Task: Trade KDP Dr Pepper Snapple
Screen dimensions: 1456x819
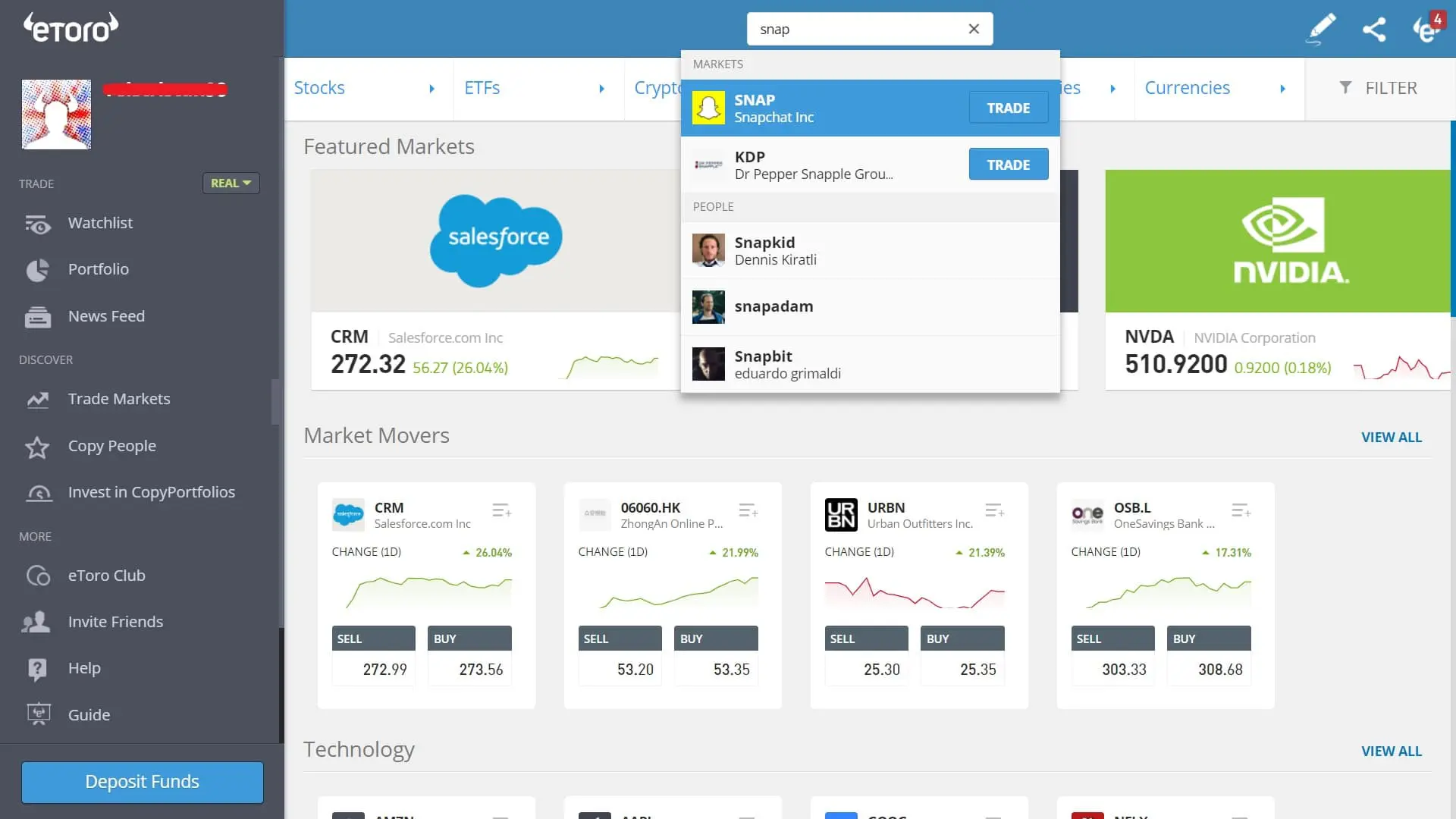Action: click(x=1009, y=165)
